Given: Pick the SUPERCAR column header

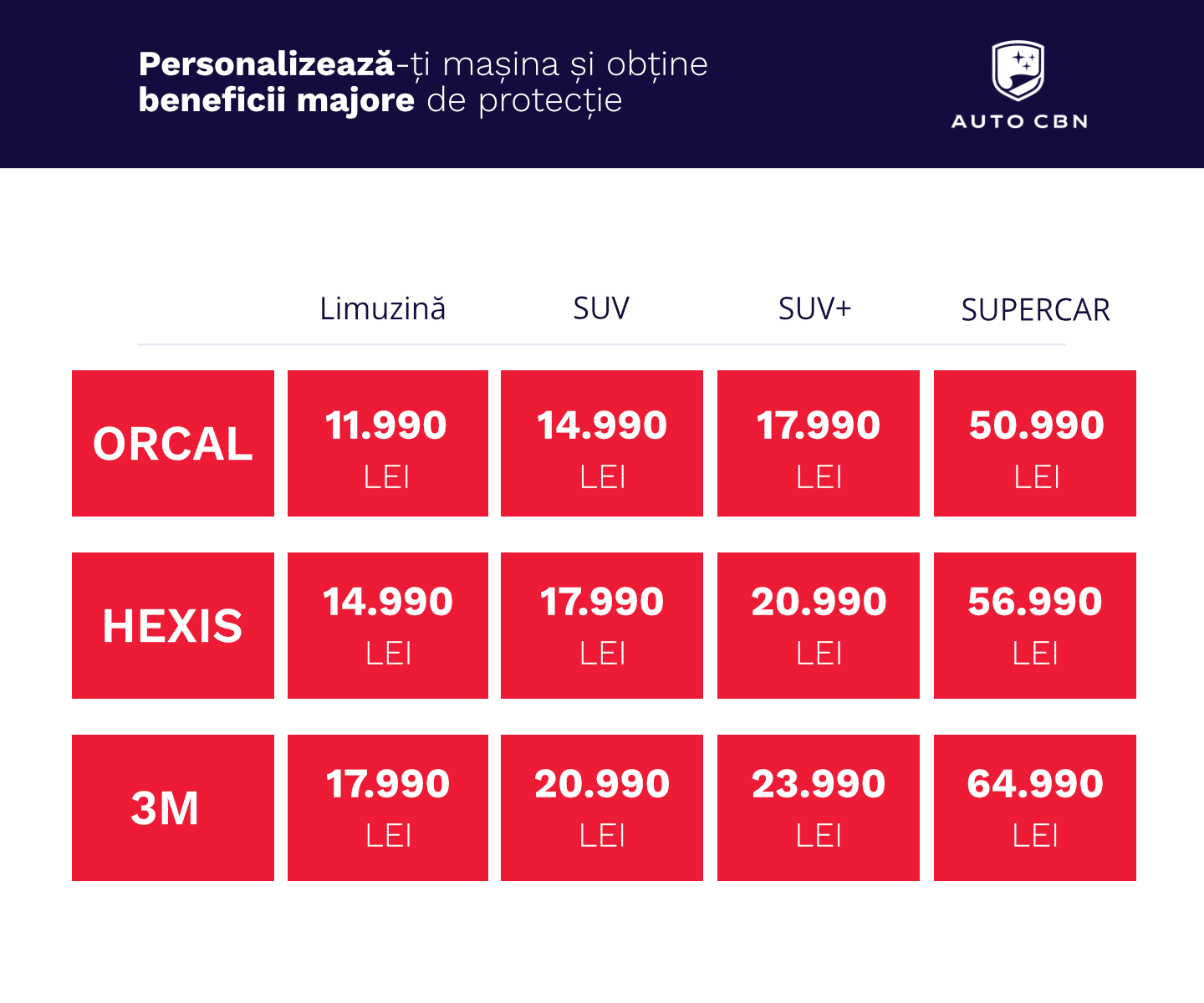Looking at the screenshot, I should tap(1035, 310).
